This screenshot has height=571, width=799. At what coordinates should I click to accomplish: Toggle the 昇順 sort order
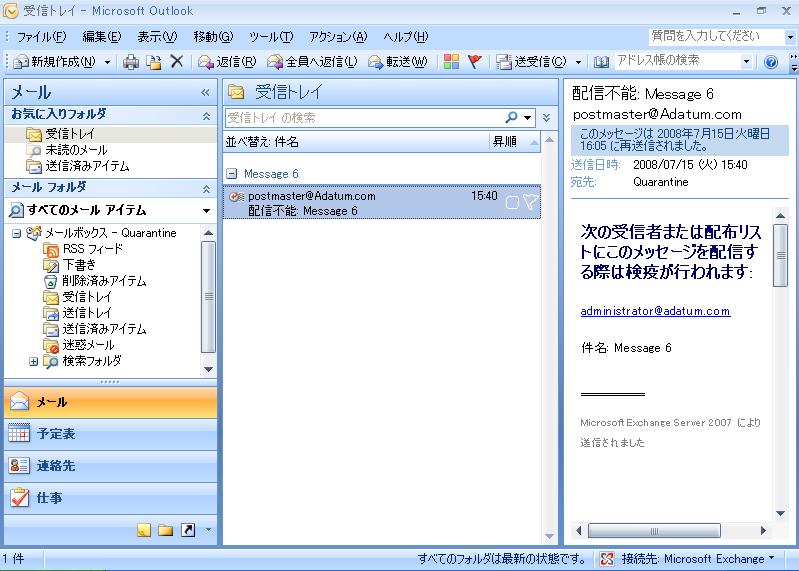[x=514, y=142]
